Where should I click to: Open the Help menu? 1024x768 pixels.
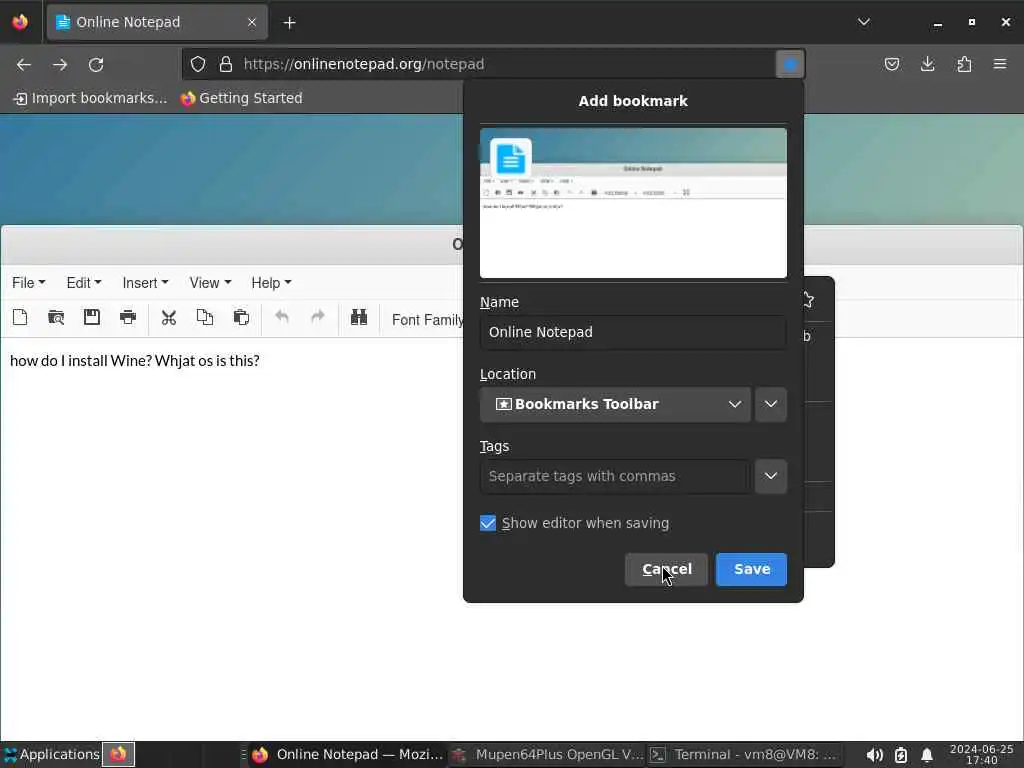[271, 283]
